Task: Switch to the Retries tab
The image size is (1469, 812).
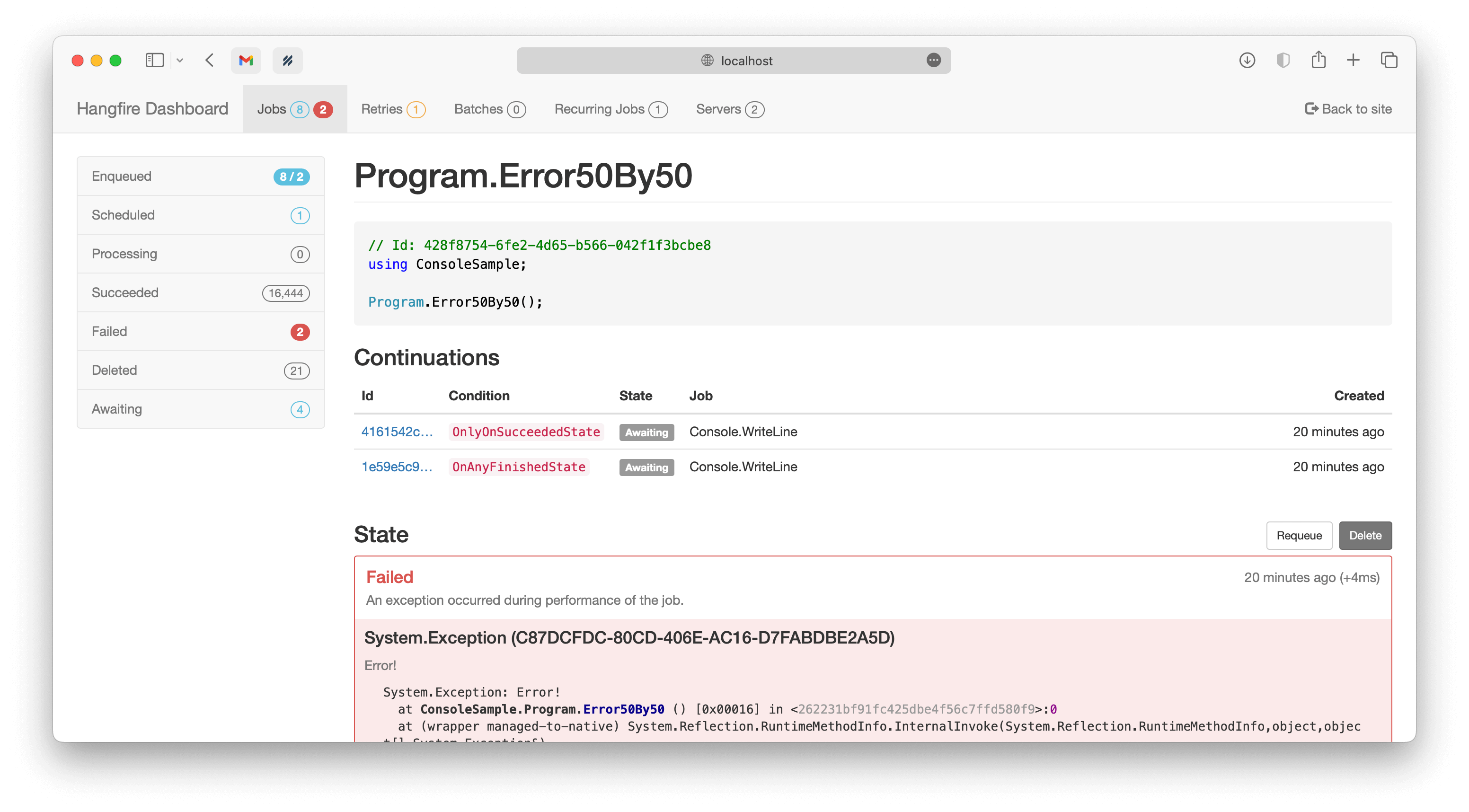Action: click(393, 109)
